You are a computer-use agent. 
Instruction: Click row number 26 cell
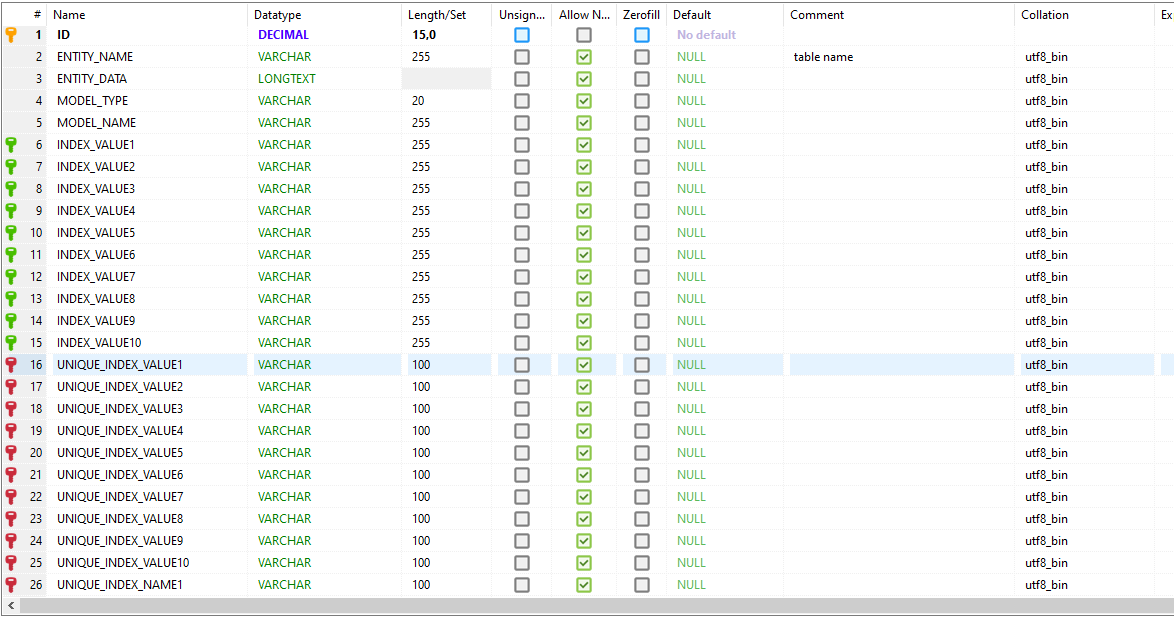coord(35,585)
